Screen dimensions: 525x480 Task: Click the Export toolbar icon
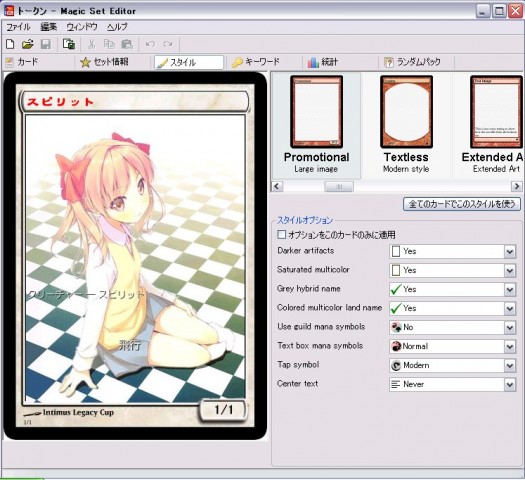point(69,44)
